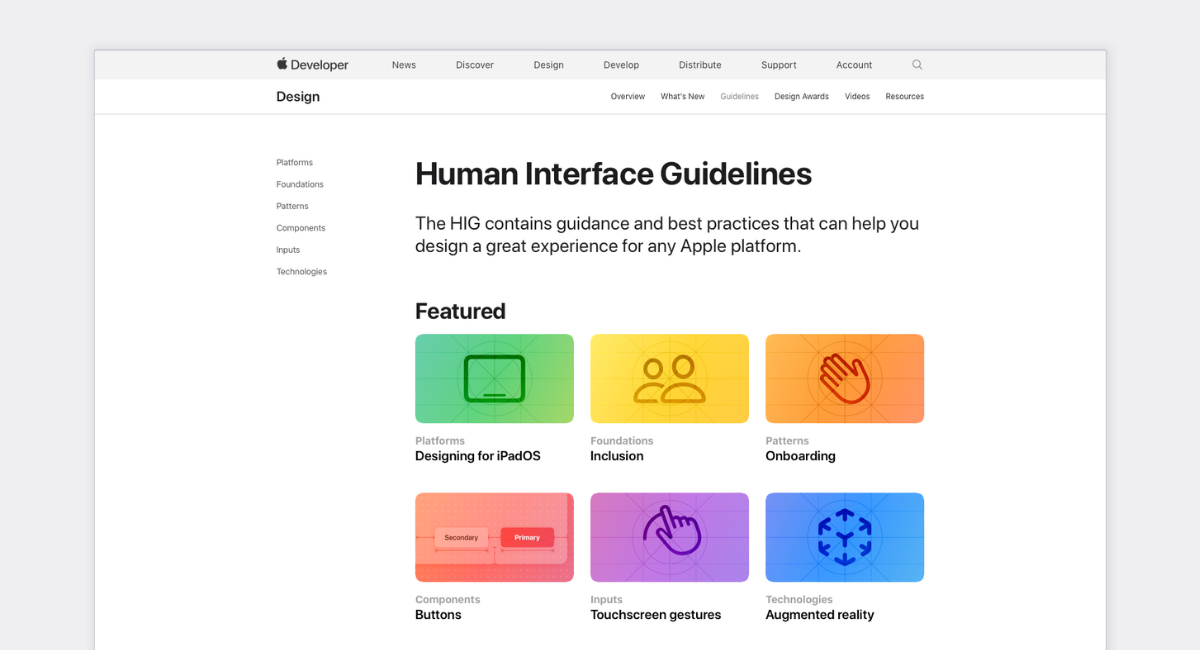This screenshot has width=1200, height=650.
Task: Go to the Videos tab
Action: 857,97
